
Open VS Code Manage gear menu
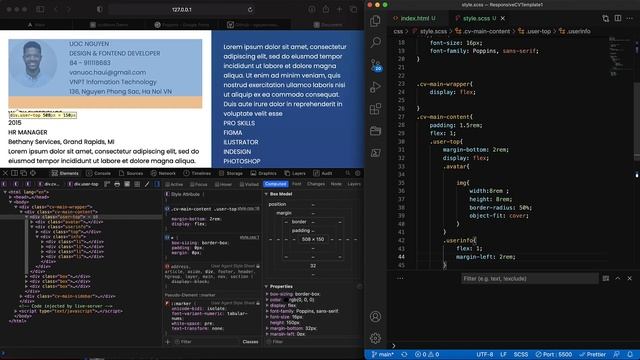pos(376,338)
